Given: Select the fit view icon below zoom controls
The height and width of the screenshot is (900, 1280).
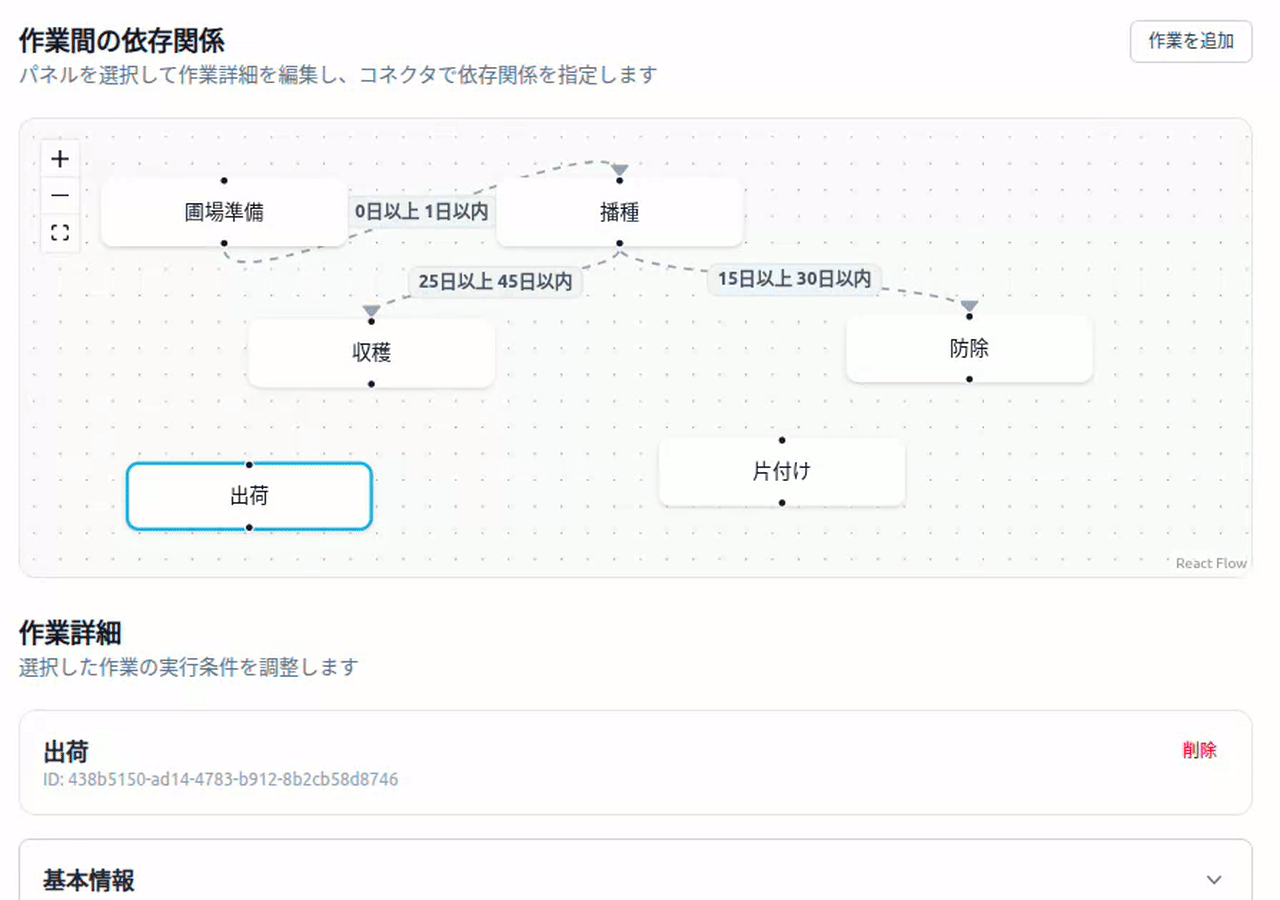Looking at the screenshot, I should (60, 232).
